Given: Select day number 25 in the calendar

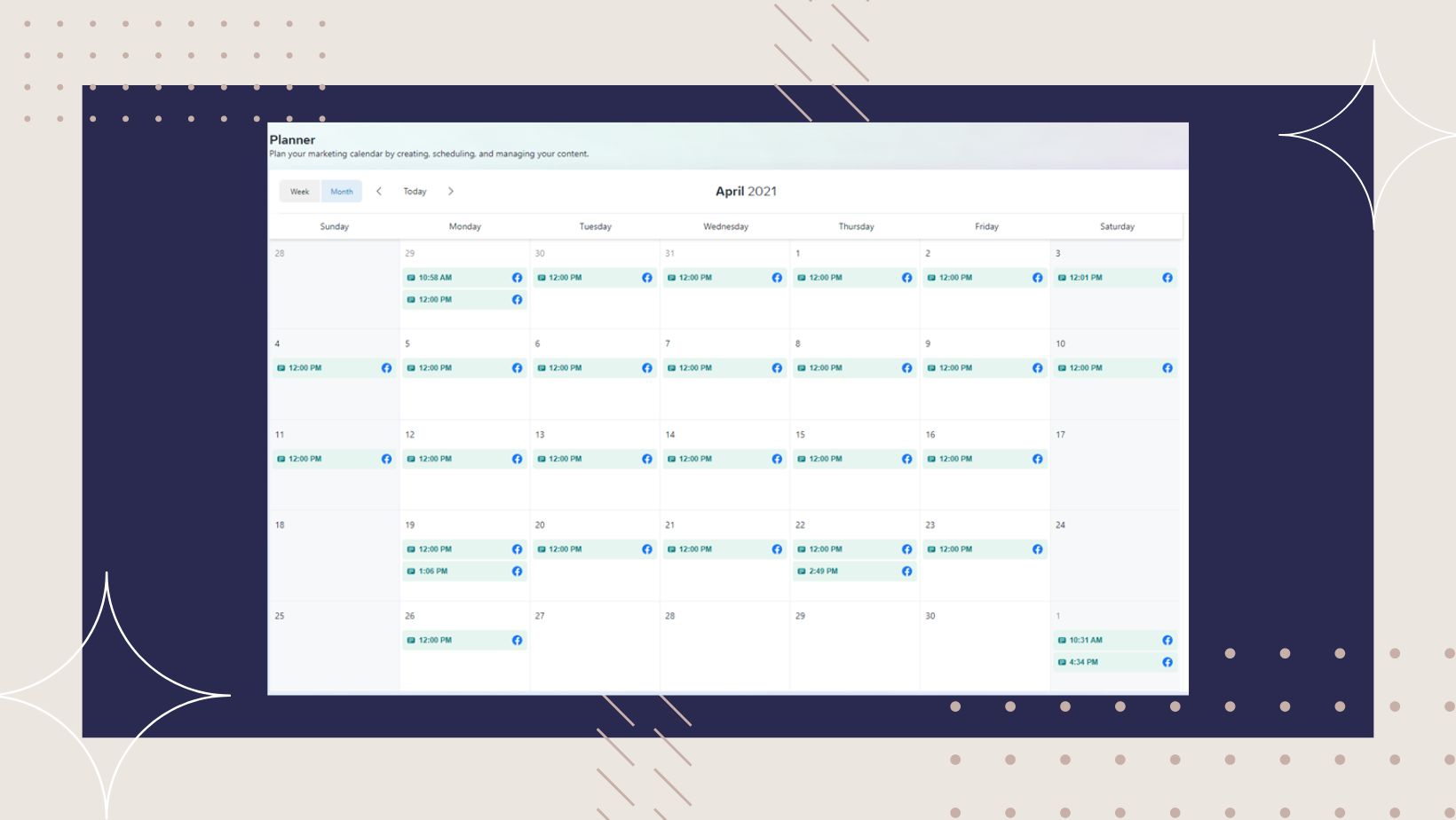Looking at the screenshot, I should (x=280, y=616).
